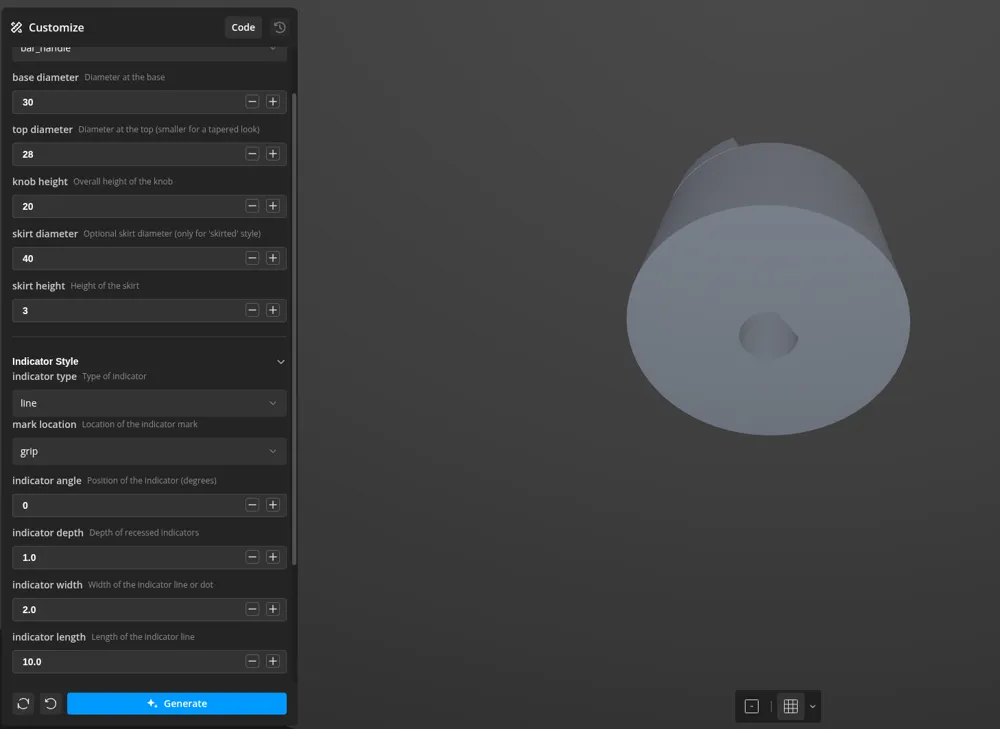This screenshot has width=1000, height=729.
Task: Toggle the viewport grid icon
Action: [x=791, y=706]
